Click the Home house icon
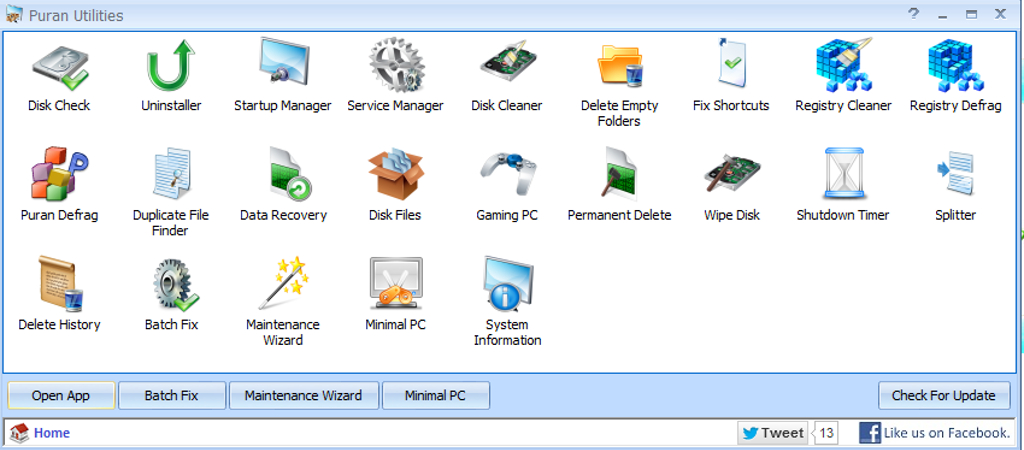1024x450 pixels. (x=20, y=432)
